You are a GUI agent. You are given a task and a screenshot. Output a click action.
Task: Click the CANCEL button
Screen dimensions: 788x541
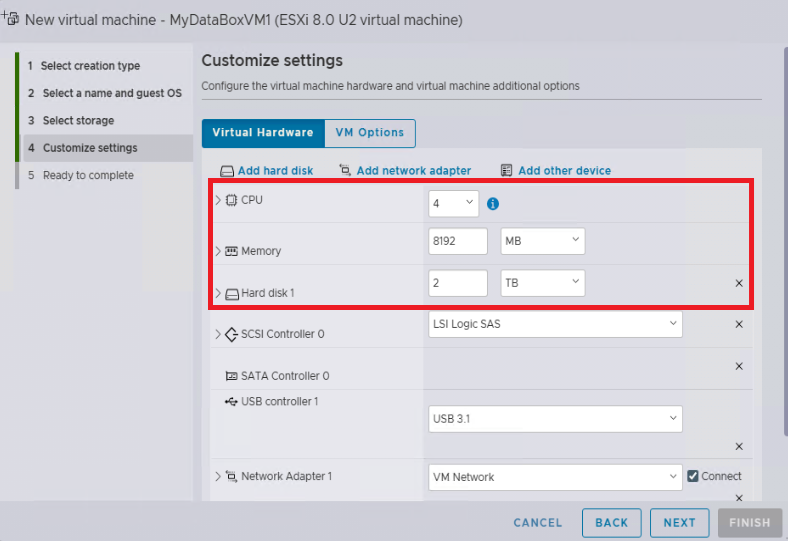[x=537, y=523]
